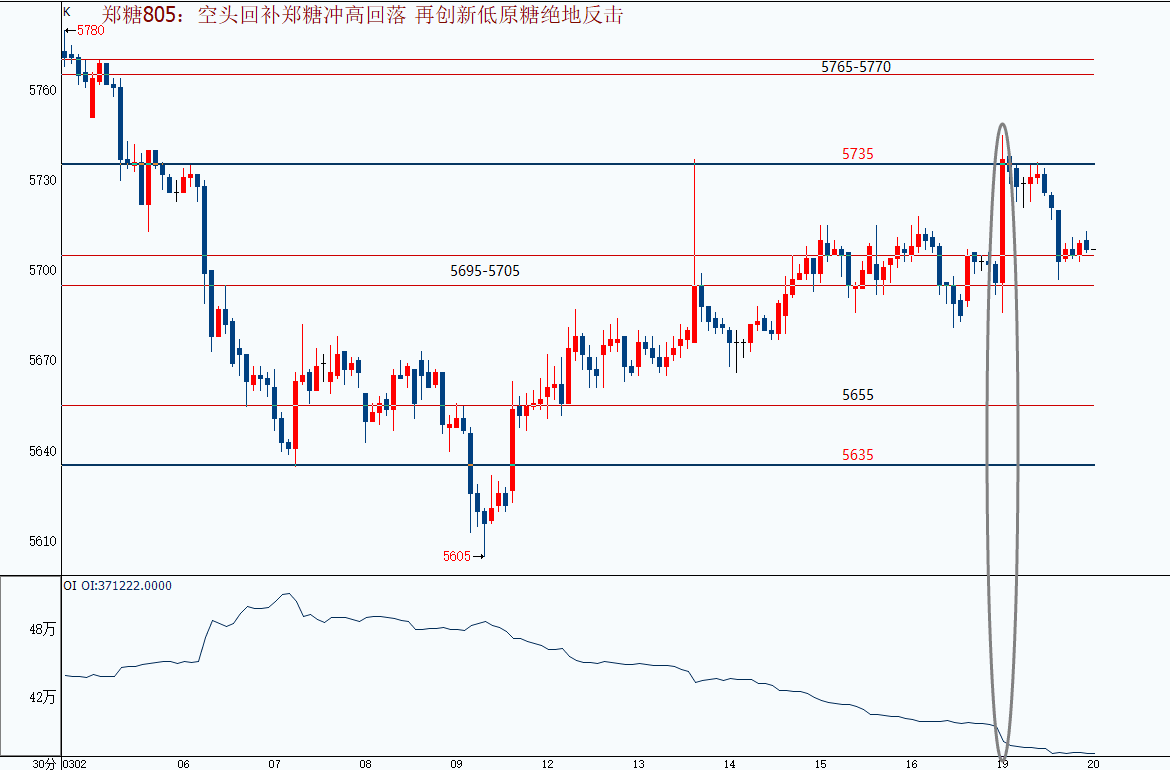The height and width of the screenshot is (770, 1170).
Task: Select date 19 on the time axis
Action: tap(1003, 763)
